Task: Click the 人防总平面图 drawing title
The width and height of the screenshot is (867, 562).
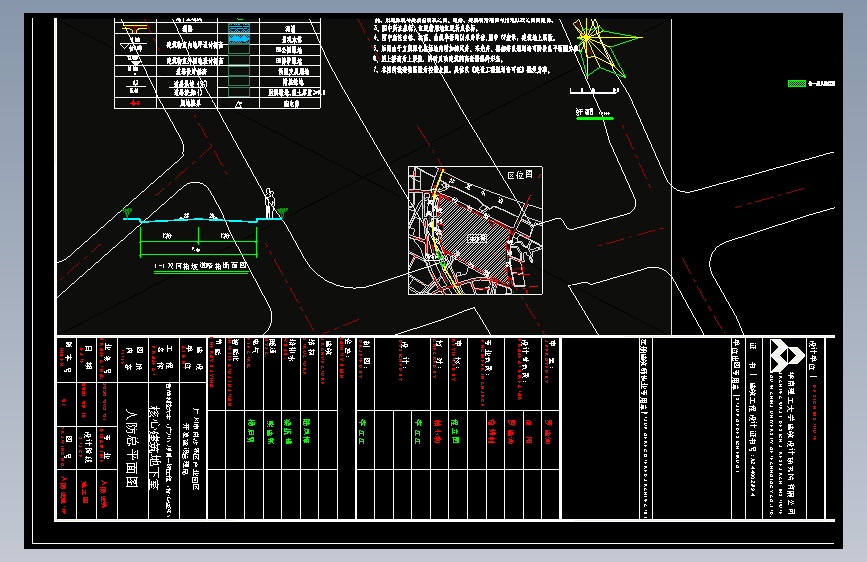Action: click(132, 448)
